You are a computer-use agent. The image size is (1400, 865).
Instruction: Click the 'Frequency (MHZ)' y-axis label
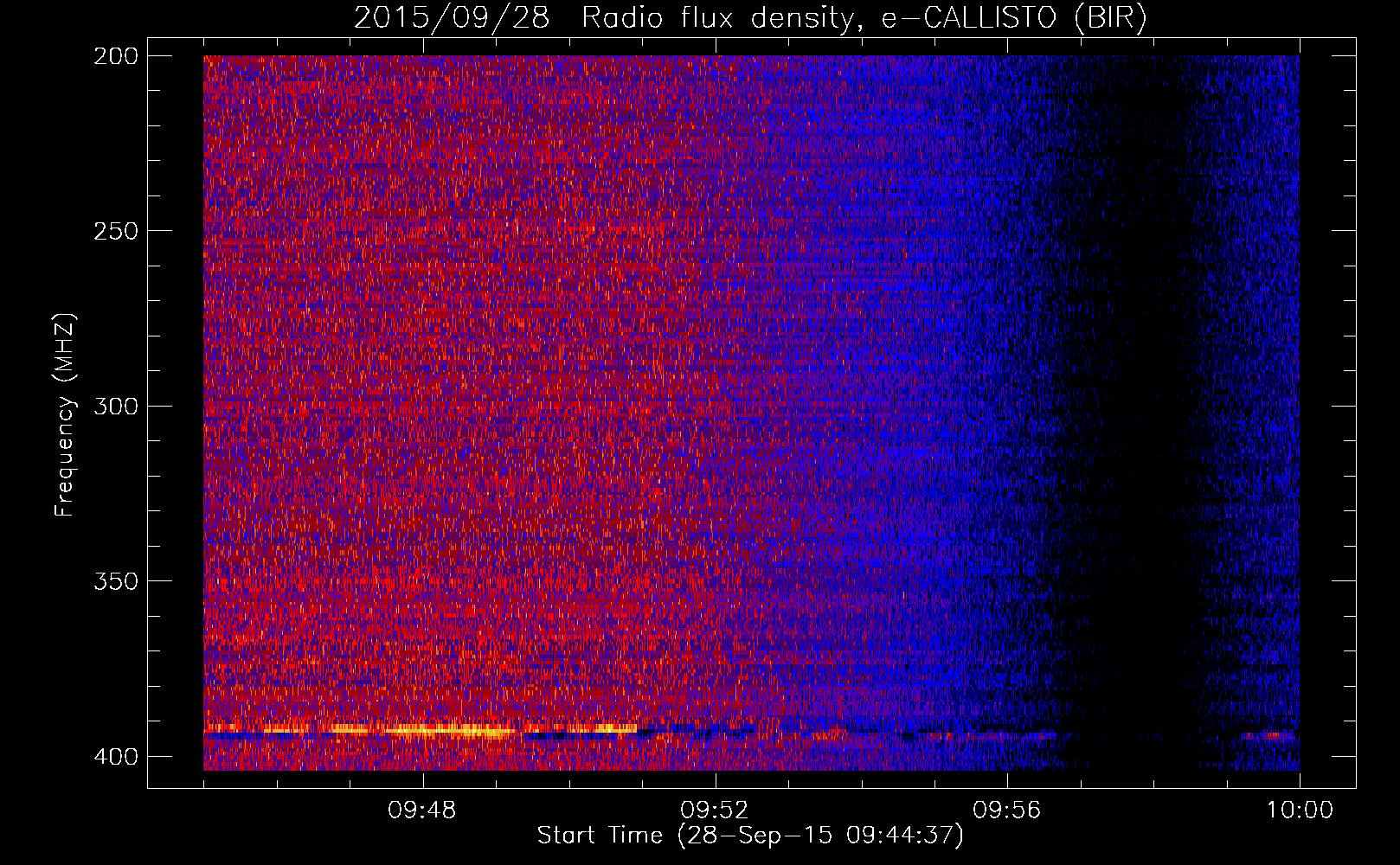tap(65, 414)
